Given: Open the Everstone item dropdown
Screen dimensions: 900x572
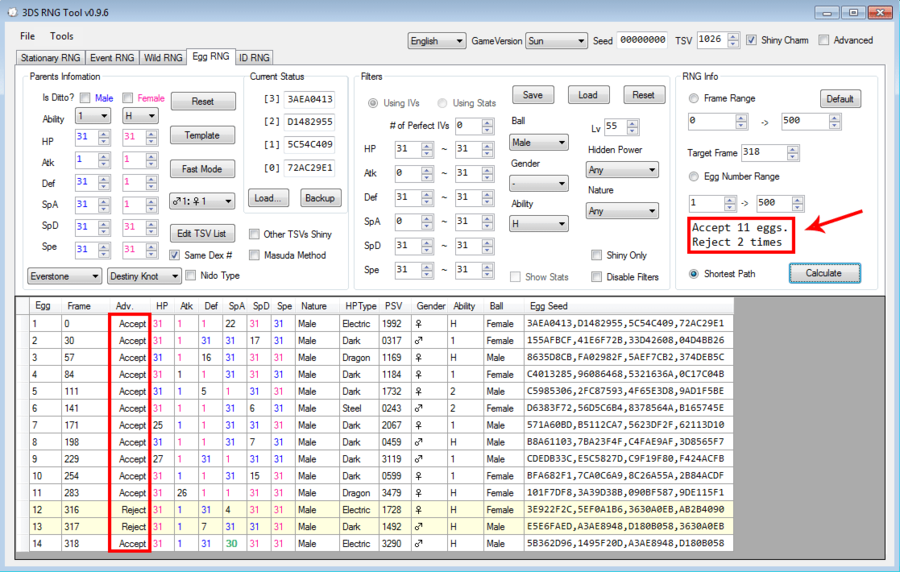Looking at the screenshot, I should [64, 277].
